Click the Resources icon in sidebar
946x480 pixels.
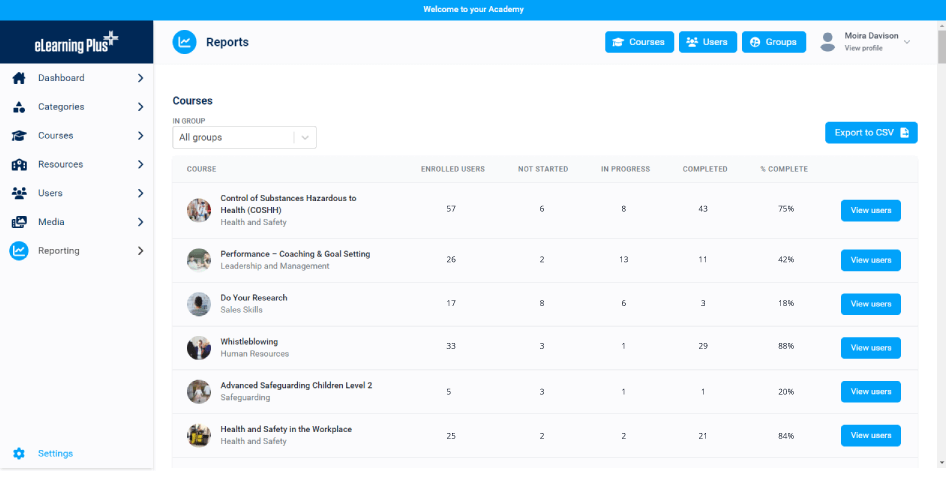(19, 165)
